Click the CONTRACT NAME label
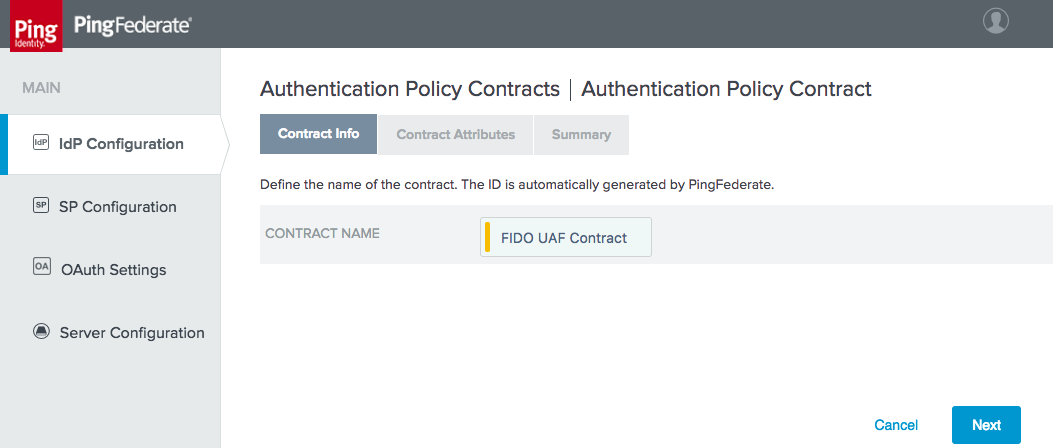Screen dimensions: 1053x448 click(x=322, y=234)
